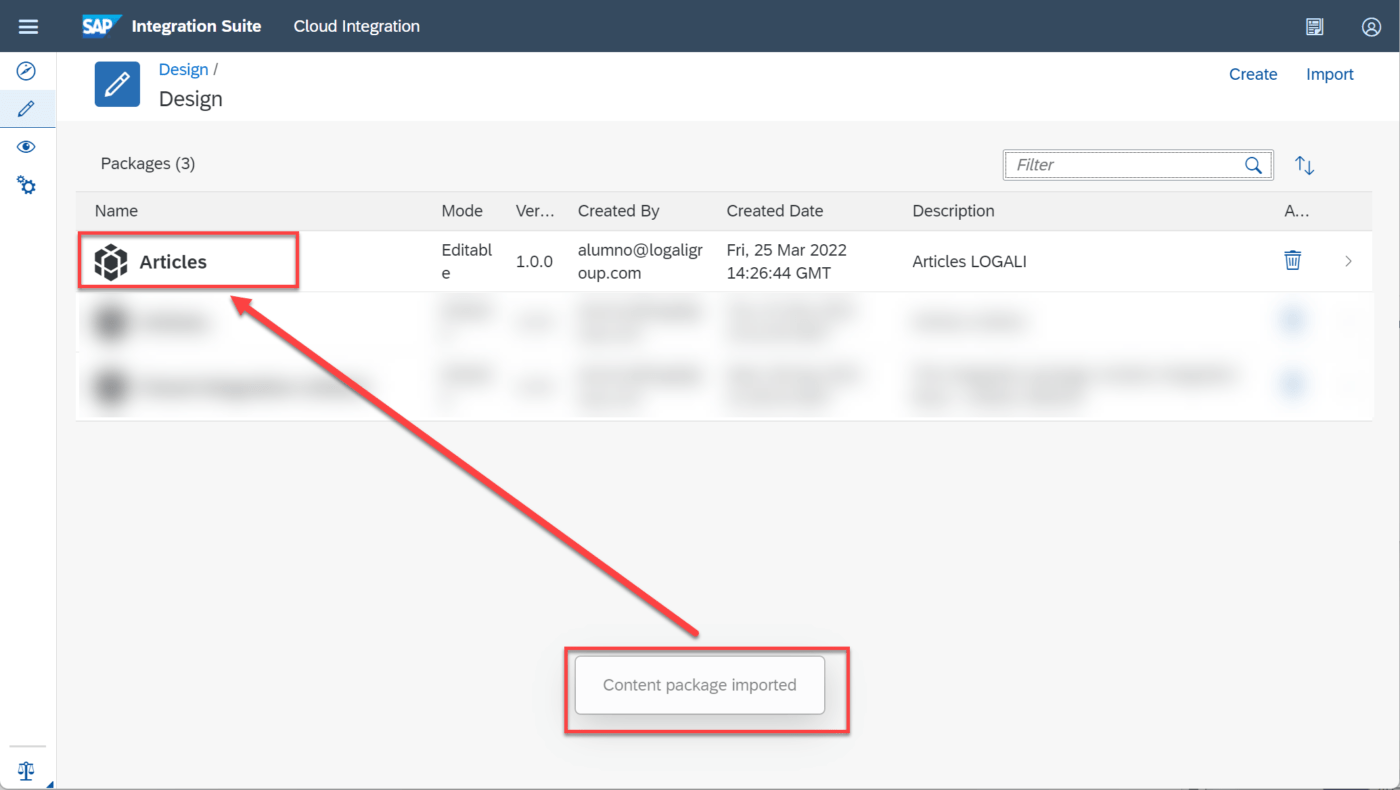The width and height of the screenshot is (1400, 790).
Task: Click the Content package imported toast
Action: click(x=700, y=685)
